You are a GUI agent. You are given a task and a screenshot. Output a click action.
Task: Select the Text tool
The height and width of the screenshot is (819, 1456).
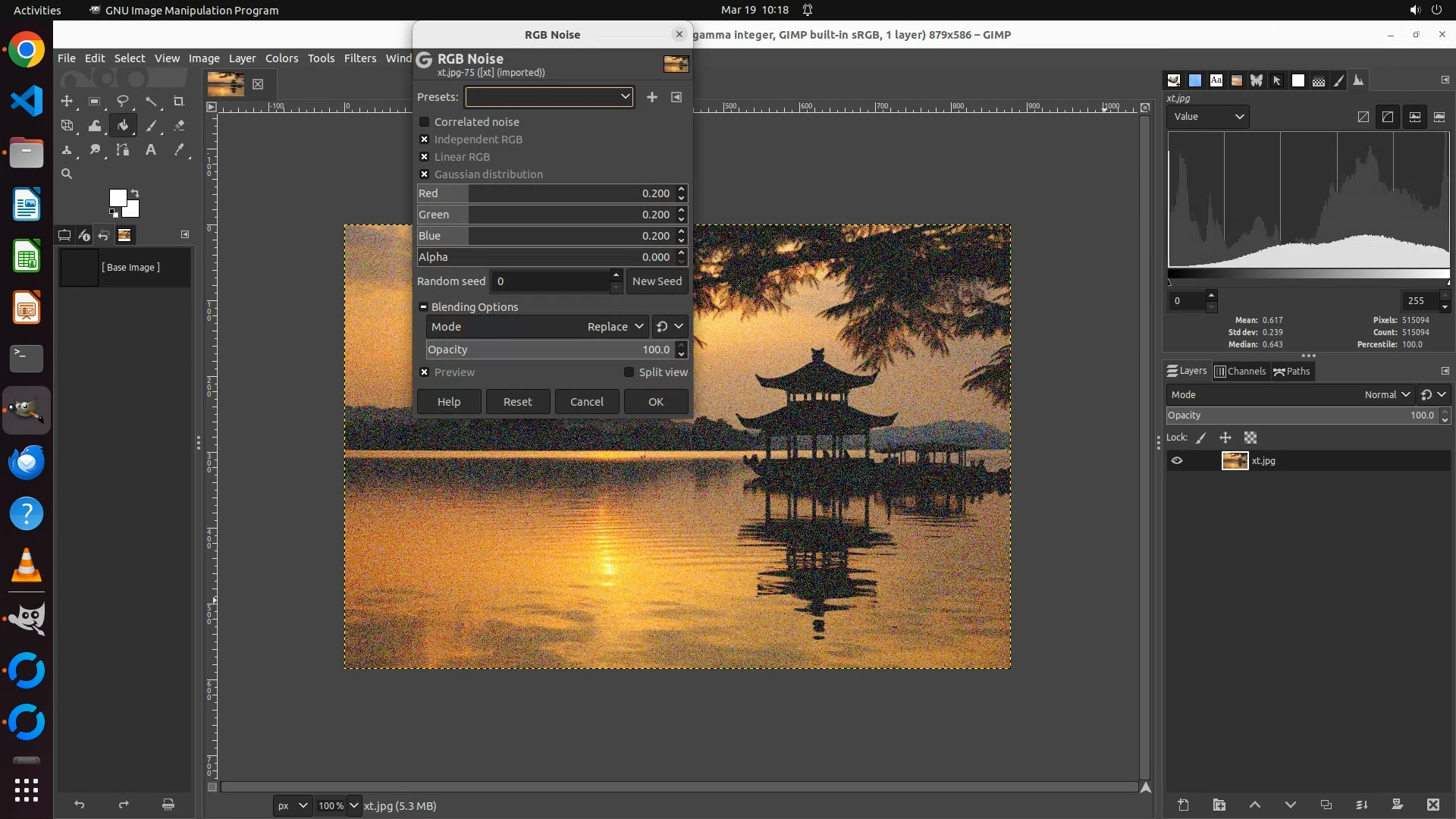tap(151, 150)
